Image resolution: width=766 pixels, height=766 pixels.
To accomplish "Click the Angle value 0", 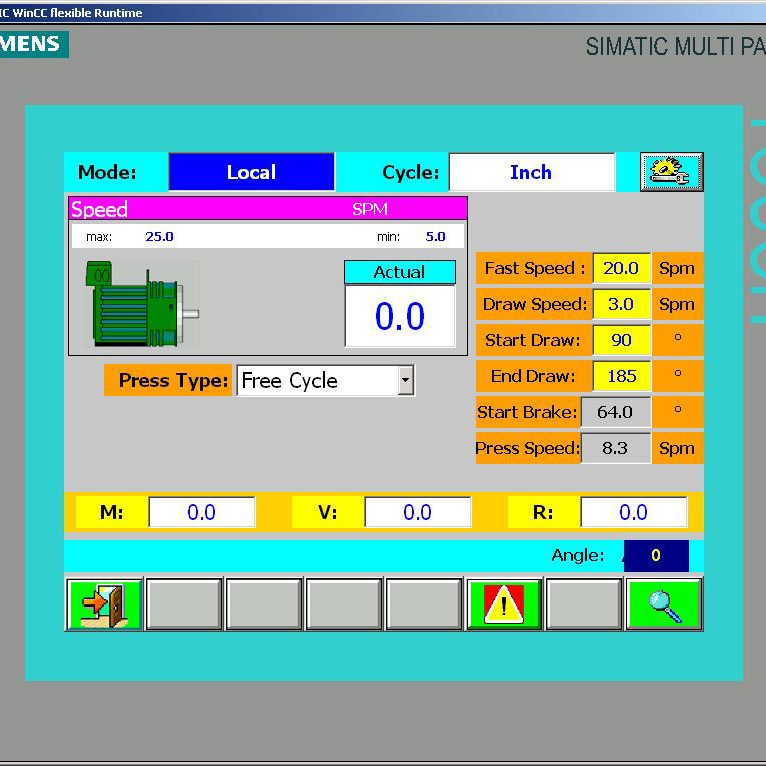I will 656,555.
